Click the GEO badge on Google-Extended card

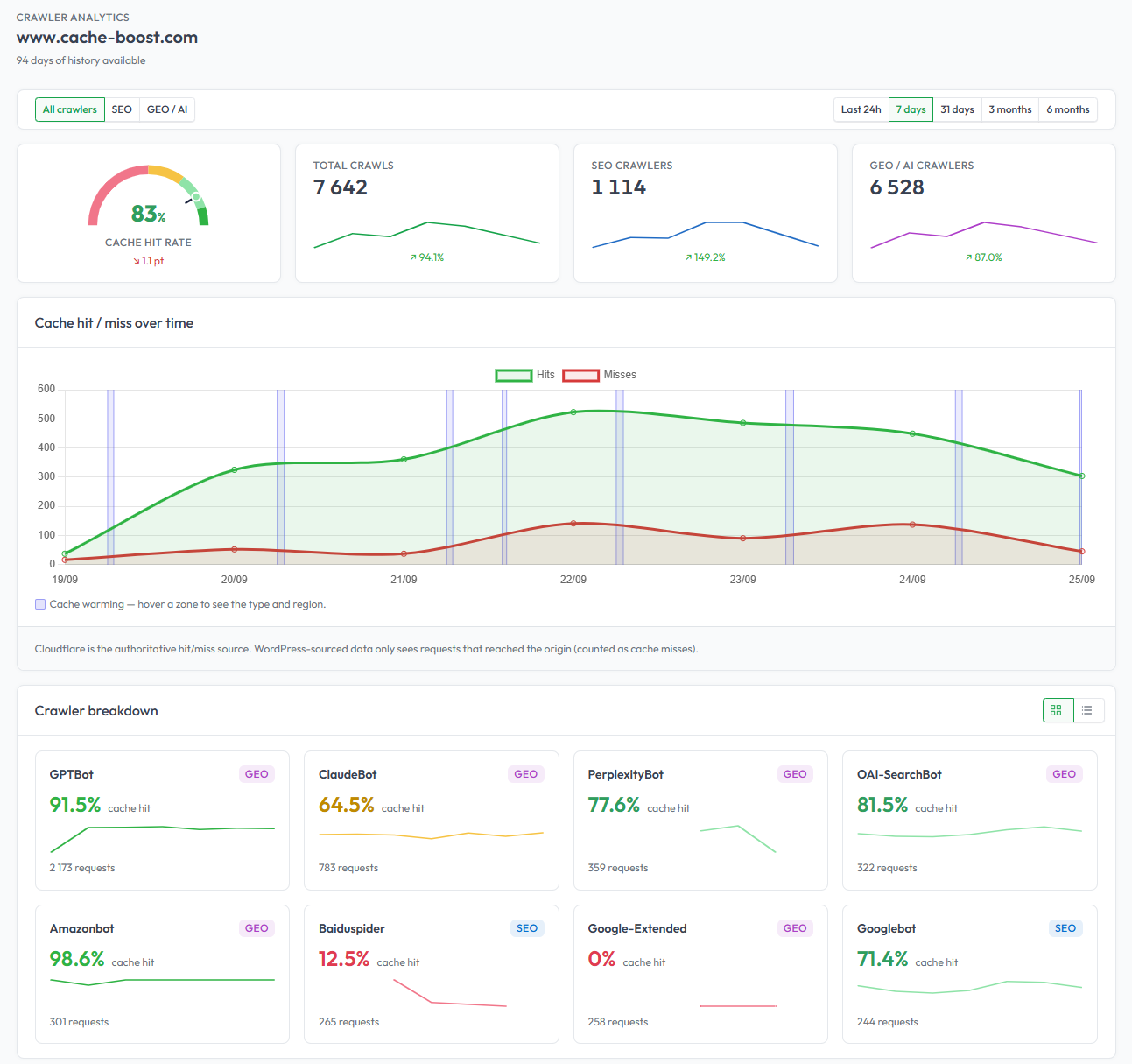(x=795, y=928)
